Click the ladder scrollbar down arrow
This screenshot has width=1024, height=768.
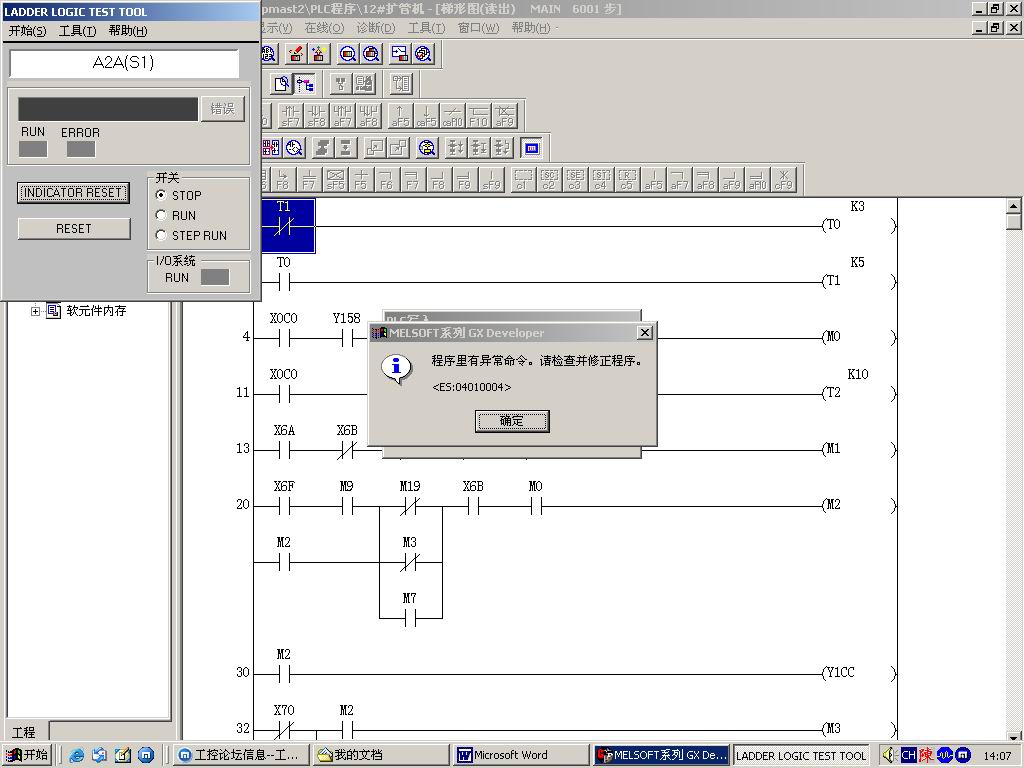[x=1013, y=735]
